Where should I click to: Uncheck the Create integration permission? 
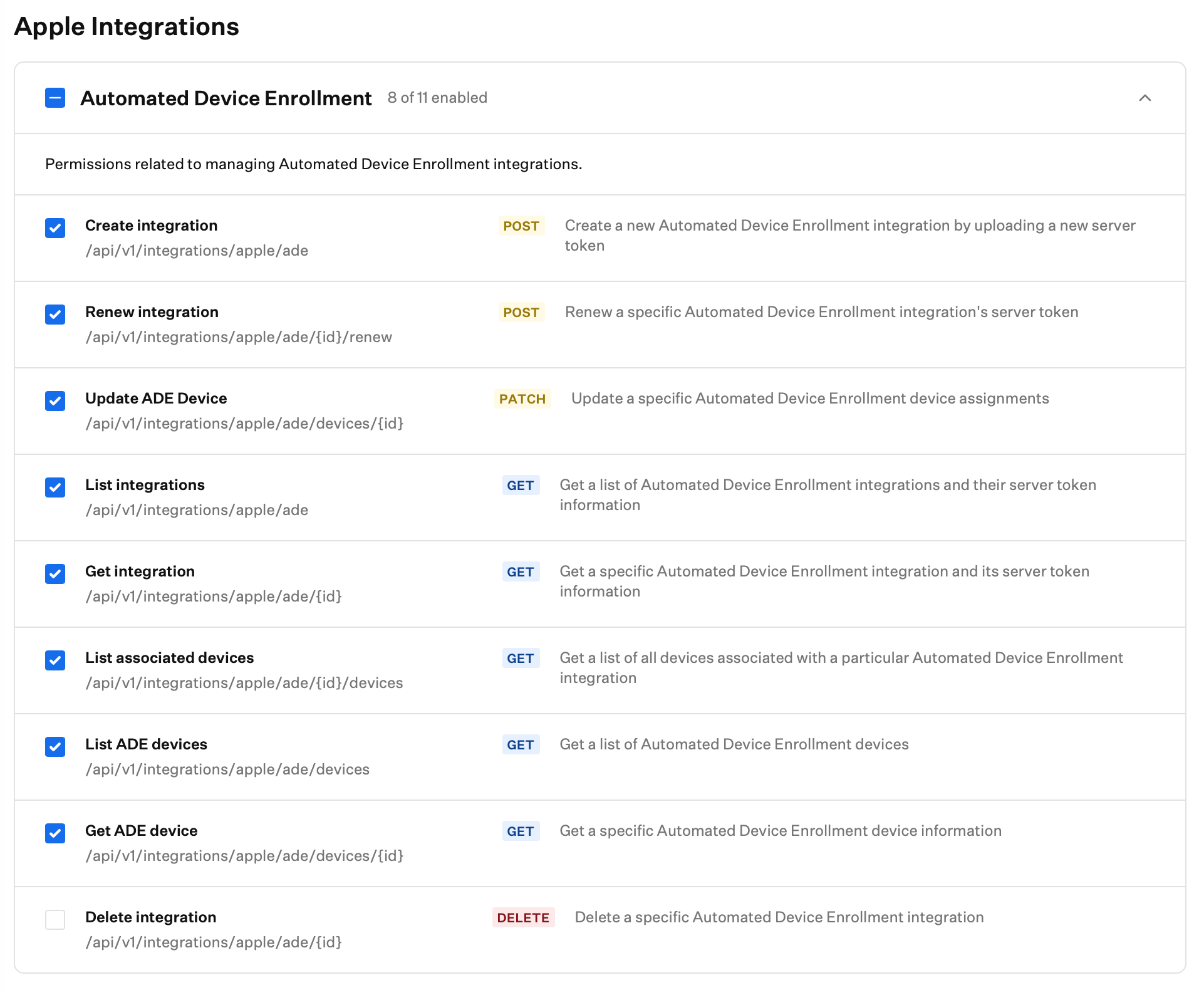[x=55, y=228]
